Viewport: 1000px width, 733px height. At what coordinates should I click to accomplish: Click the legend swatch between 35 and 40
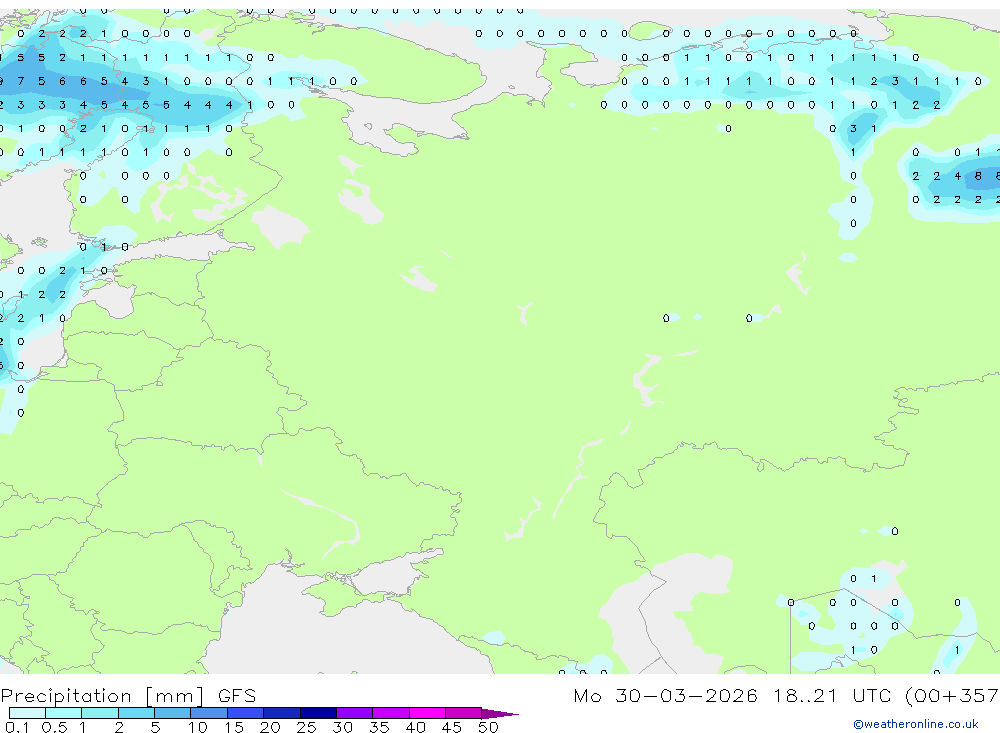pos(391,713)
